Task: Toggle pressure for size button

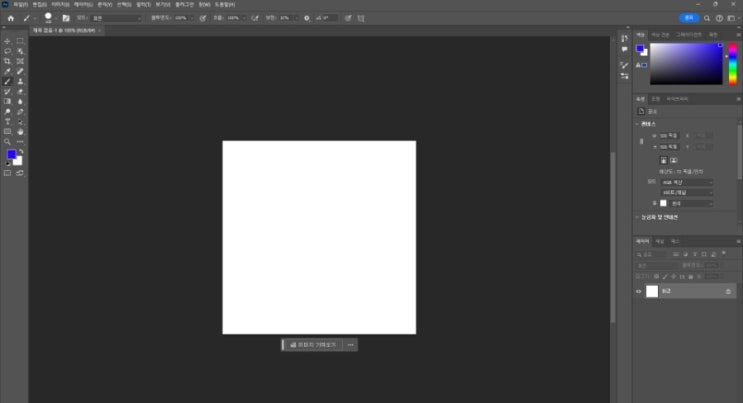Action: tap(348, 18)
